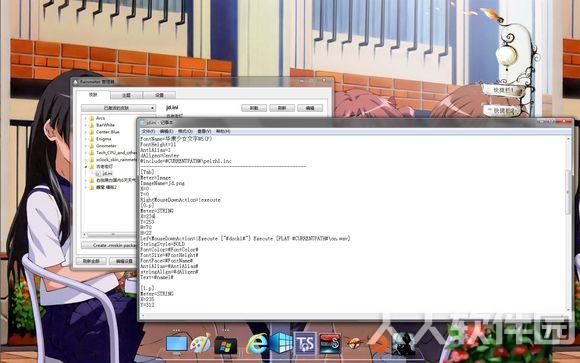Click the Notepad icon in the title bar
The image size is (580, 363).
[142, 122]
